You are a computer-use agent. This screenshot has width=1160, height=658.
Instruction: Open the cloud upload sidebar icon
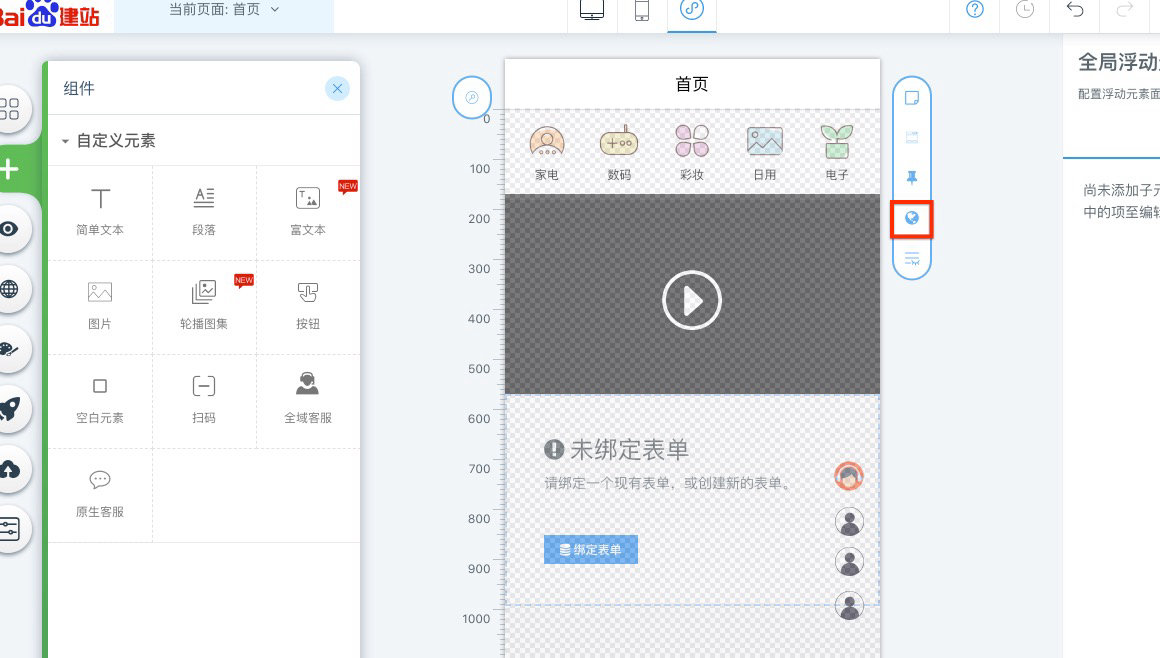[x=11, y=468]
